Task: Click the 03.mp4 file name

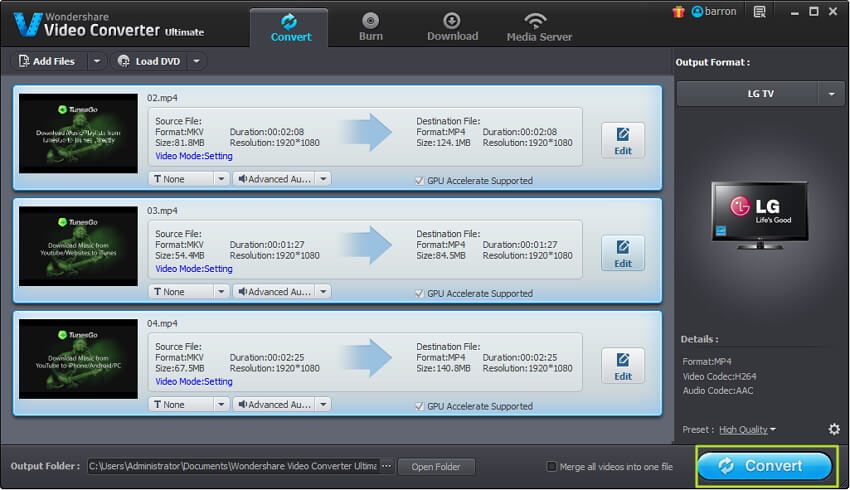Action: (x=162, y=211)
